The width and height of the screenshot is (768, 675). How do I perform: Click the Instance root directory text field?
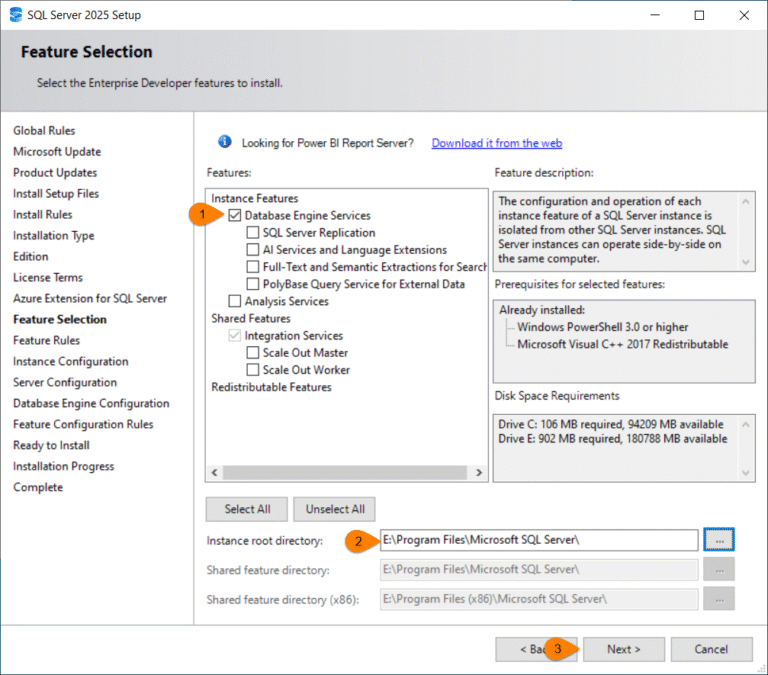pos(539,540)
